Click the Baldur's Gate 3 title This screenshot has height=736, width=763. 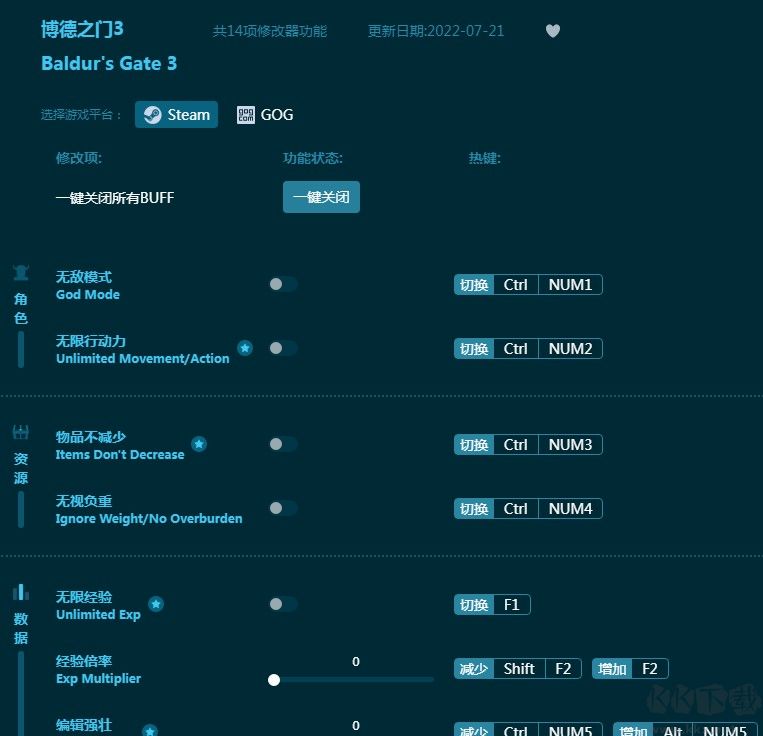click(x=109, y=63)
